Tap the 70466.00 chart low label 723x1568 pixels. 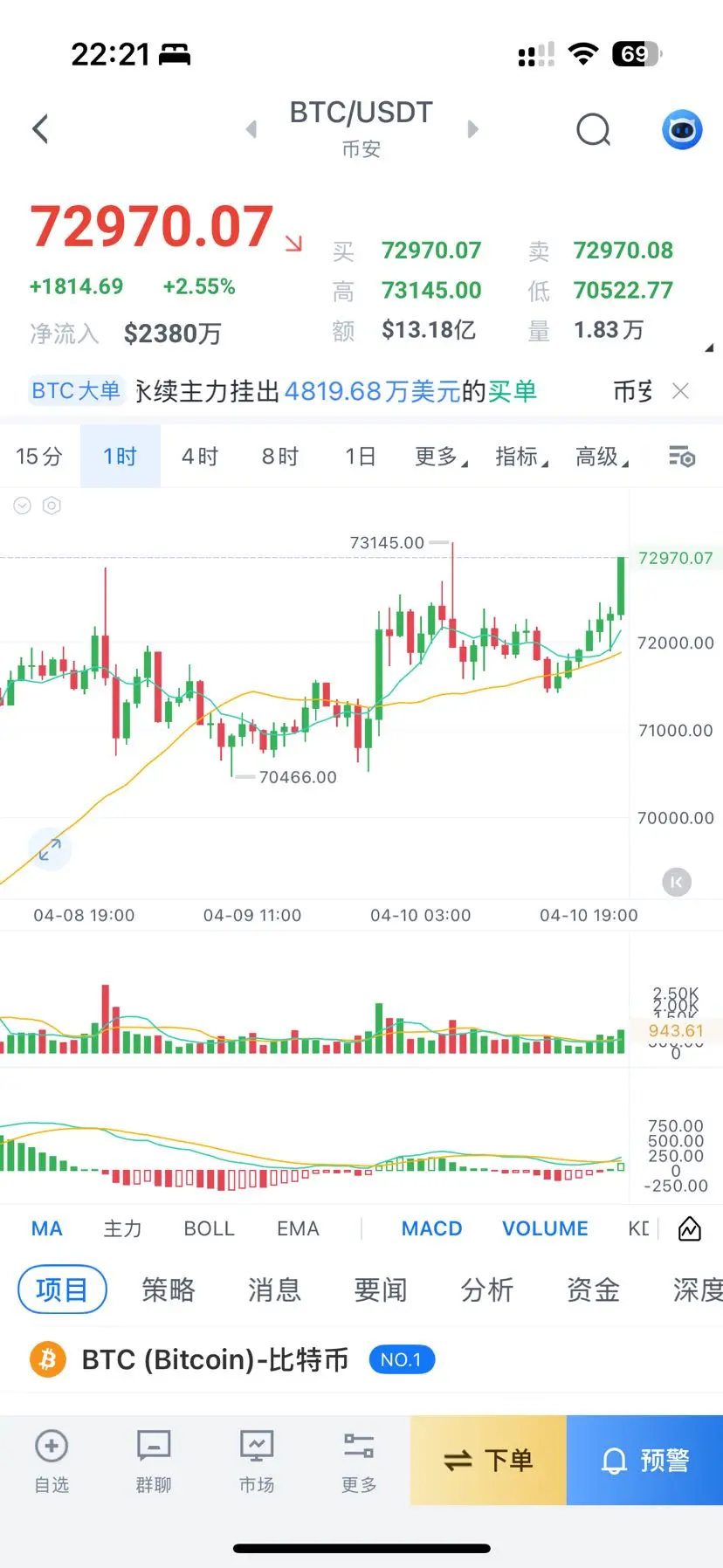[298, 777]
